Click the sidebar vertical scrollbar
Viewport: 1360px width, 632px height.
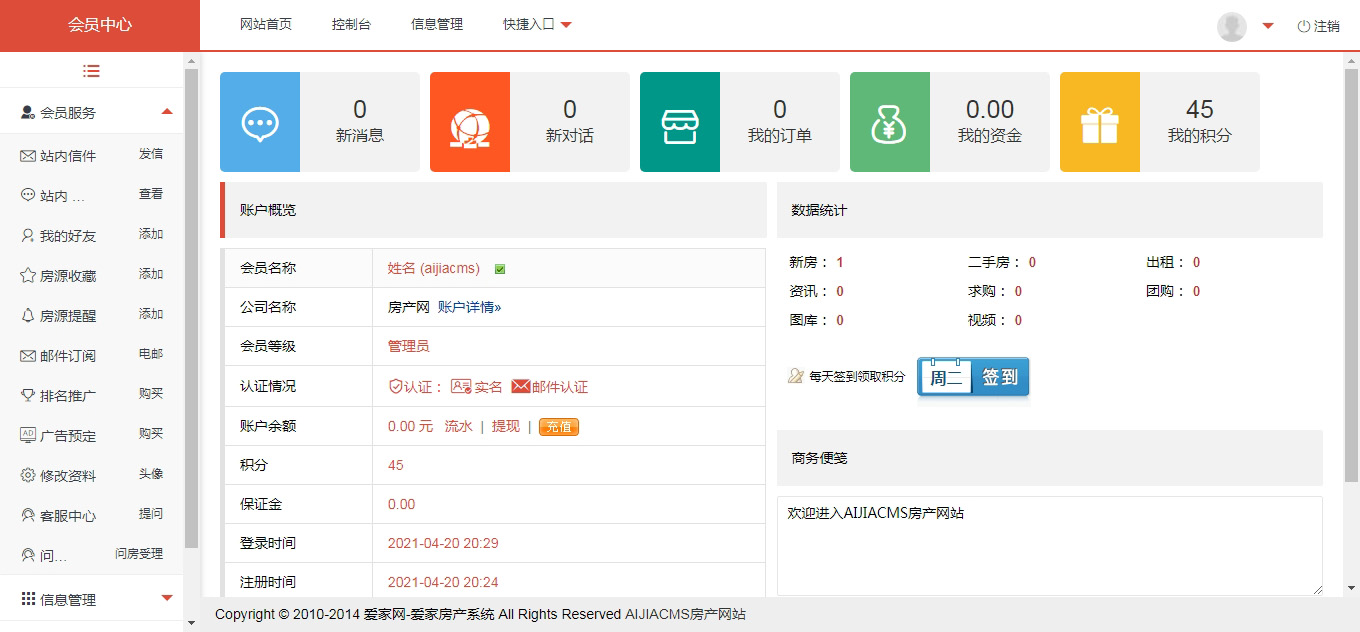[191, 300]
